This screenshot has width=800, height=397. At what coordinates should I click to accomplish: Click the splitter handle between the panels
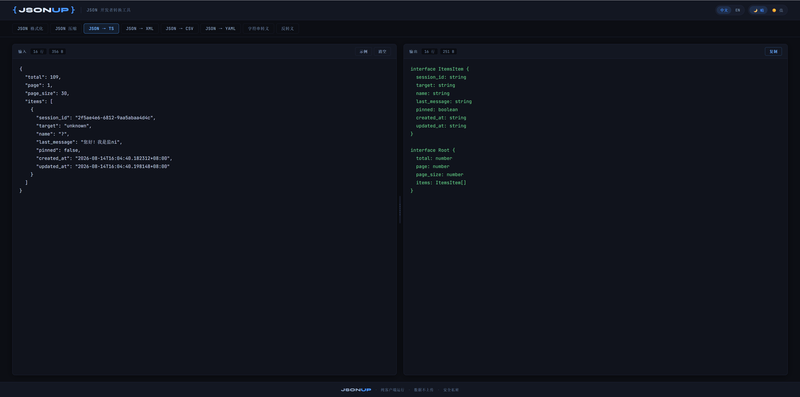400,210
